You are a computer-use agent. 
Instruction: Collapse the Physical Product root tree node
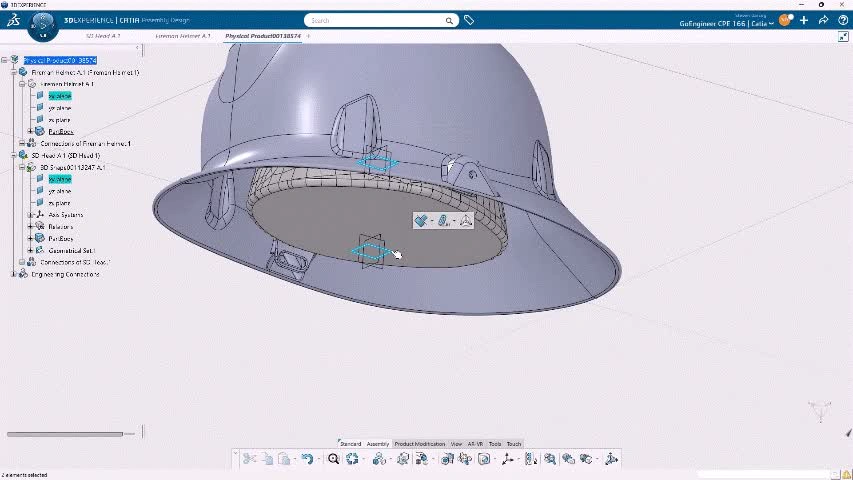[4, 60]
